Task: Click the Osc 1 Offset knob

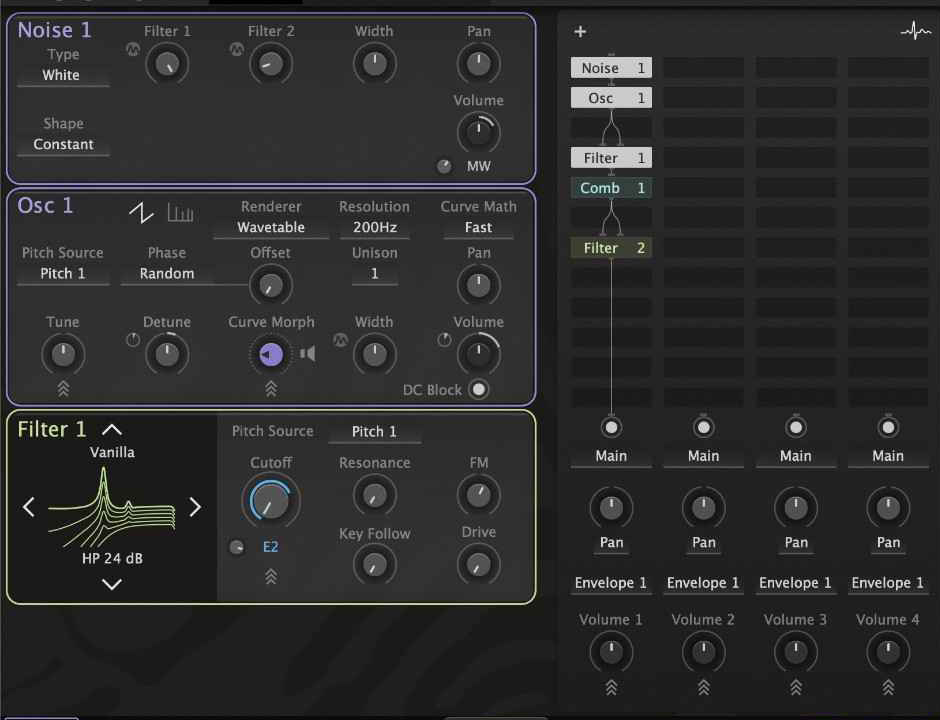Action: coord(270,285)
